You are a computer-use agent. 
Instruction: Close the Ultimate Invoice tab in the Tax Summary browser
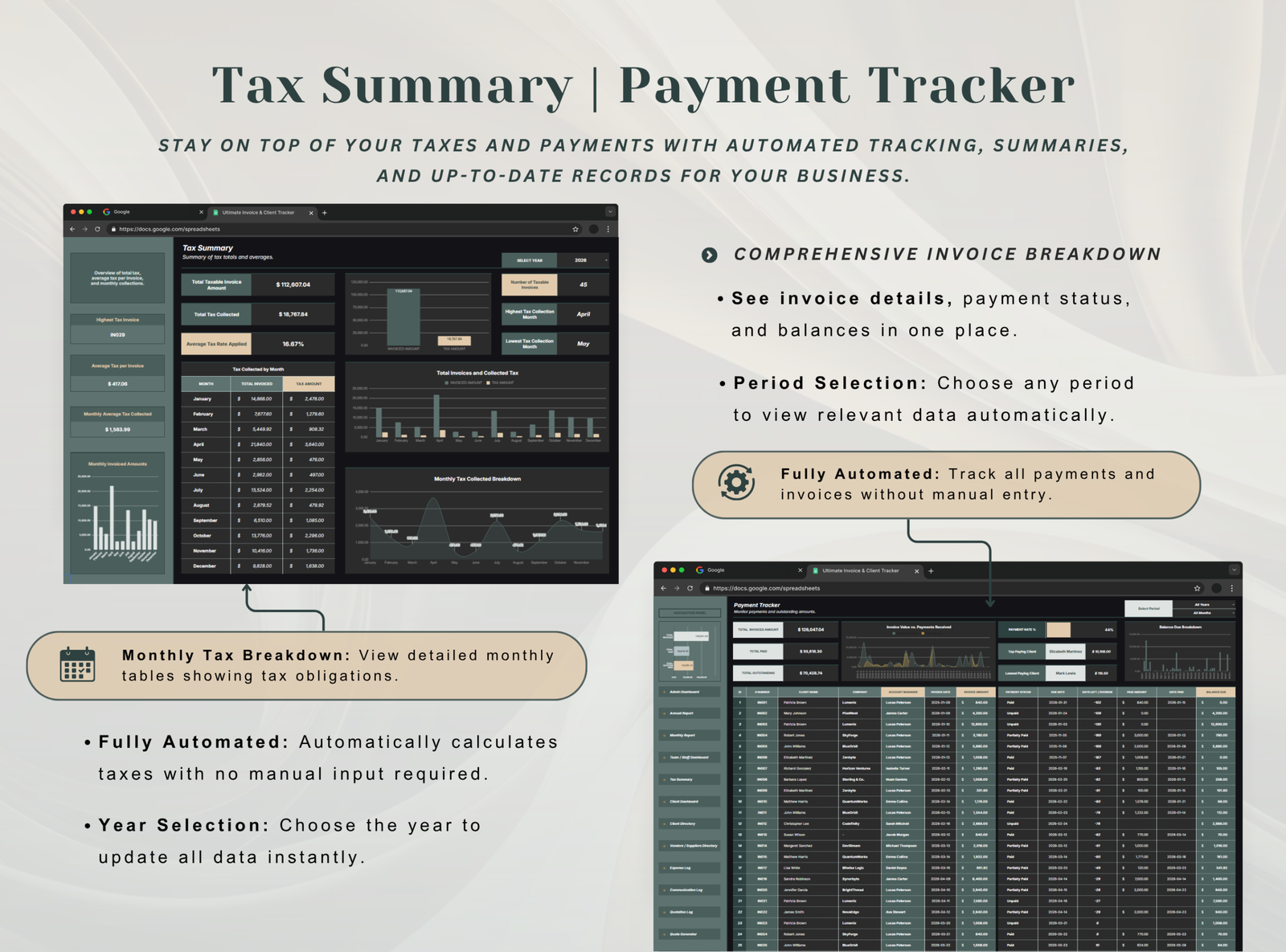311,213
